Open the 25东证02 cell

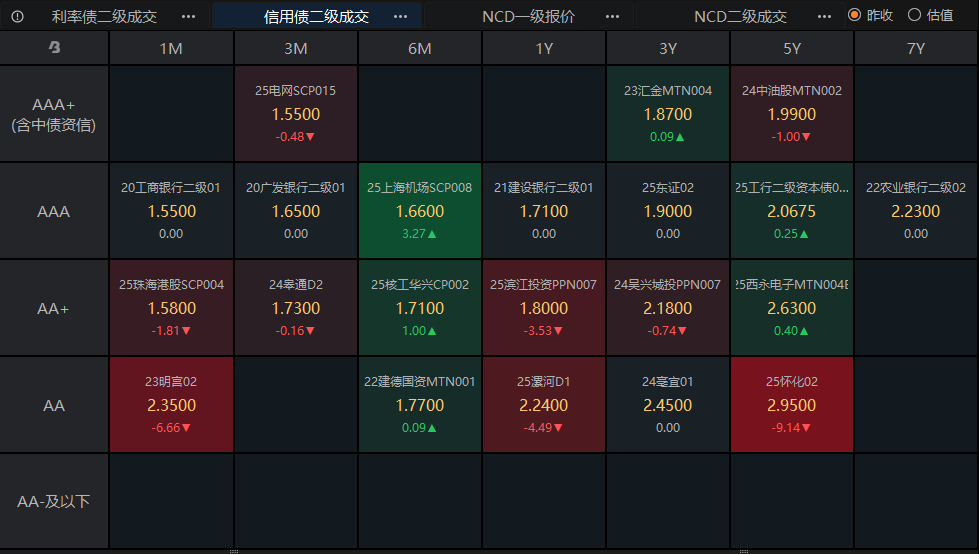click(667, 211)
